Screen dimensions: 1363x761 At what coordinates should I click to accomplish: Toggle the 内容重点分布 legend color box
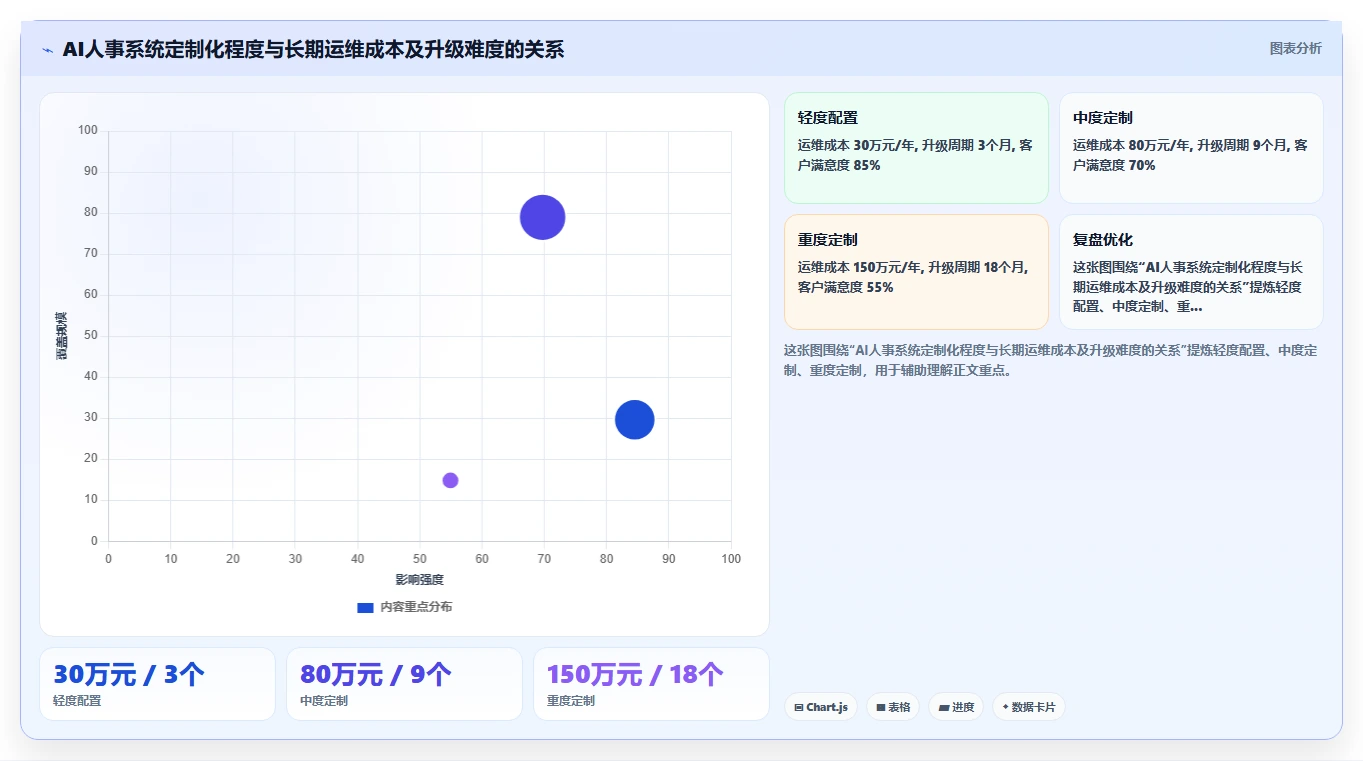[x=365, y=607]
